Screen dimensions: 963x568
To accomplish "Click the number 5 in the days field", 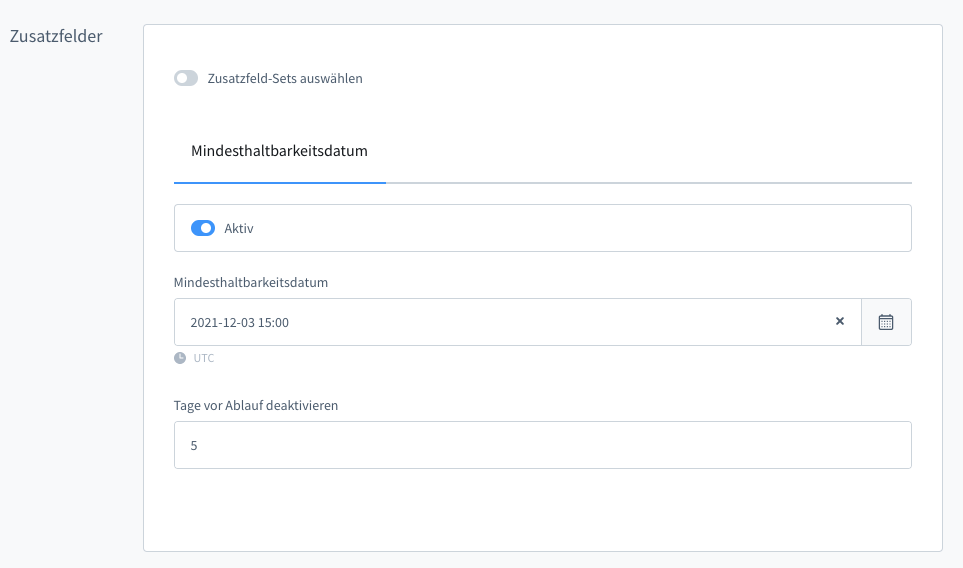I will click(194, 445).
